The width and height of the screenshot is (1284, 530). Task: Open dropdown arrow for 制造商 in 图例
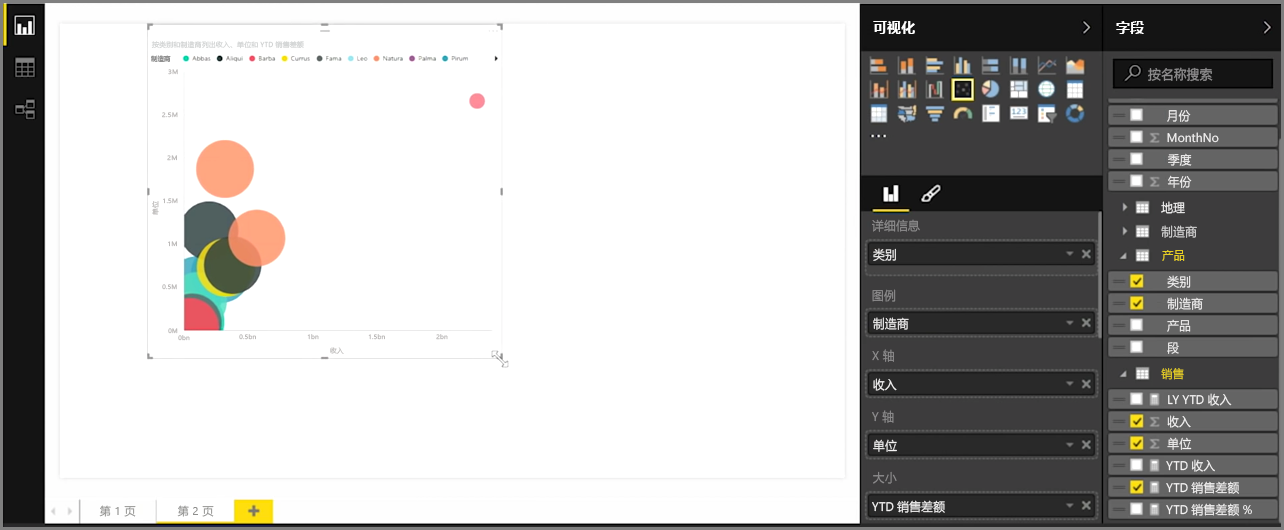(1069, 324)
